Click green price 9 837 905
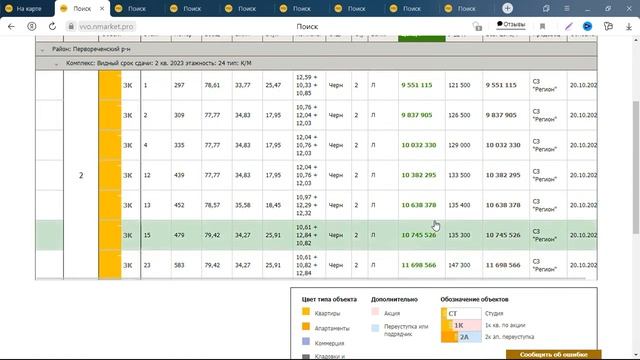The image size is (640, 360). click(x=417, y=115)
